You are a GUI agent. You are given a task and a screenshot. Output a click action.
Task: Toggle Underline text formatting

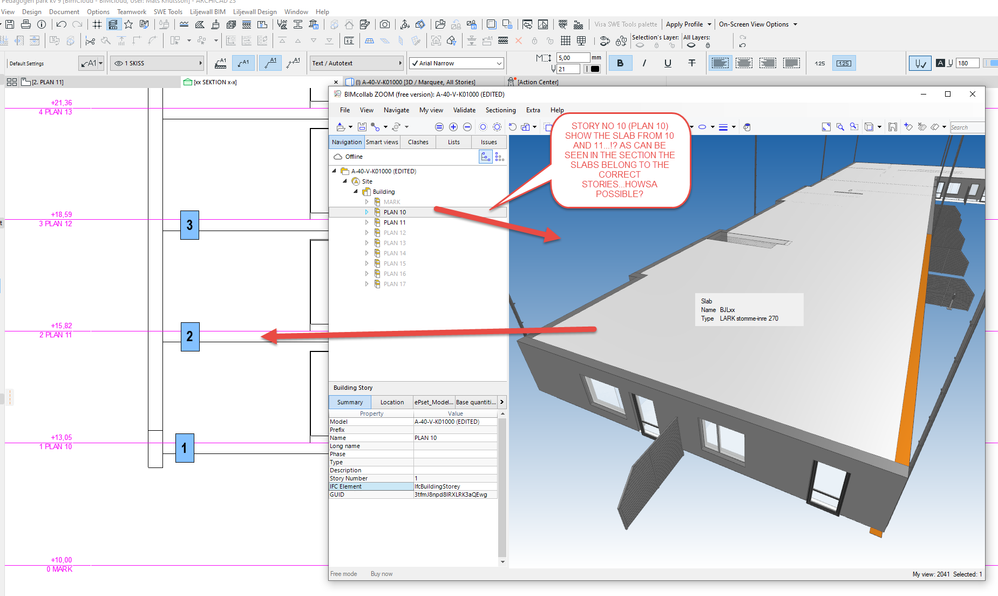point(667,63)
